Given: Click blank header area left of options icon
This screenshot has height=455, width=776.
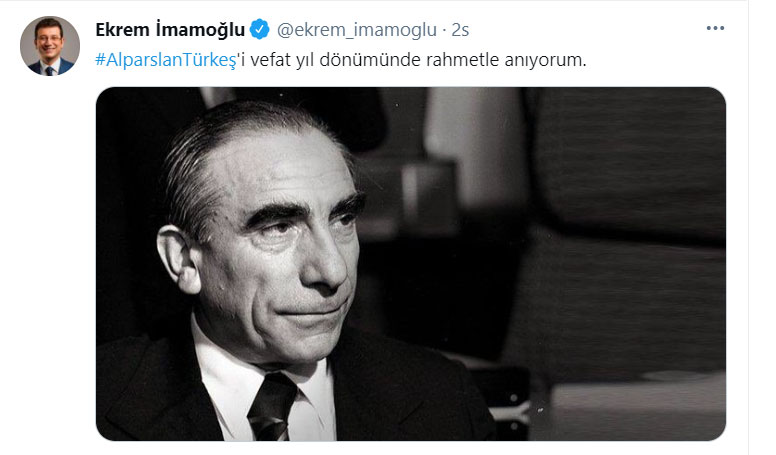Looking at the screenshot, I should click(584, 30).
